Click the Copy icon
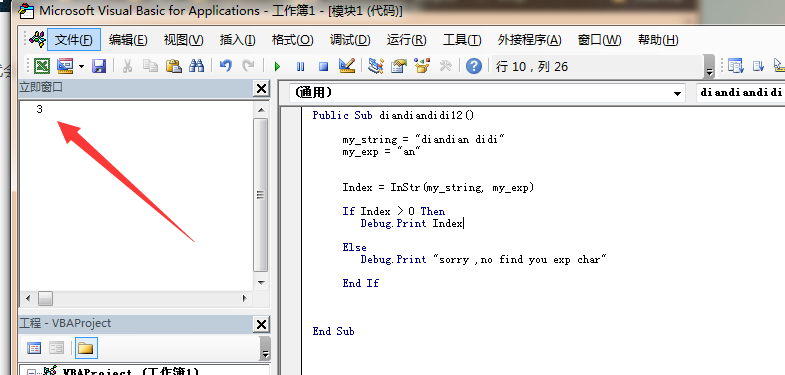 tap(150, 66)
